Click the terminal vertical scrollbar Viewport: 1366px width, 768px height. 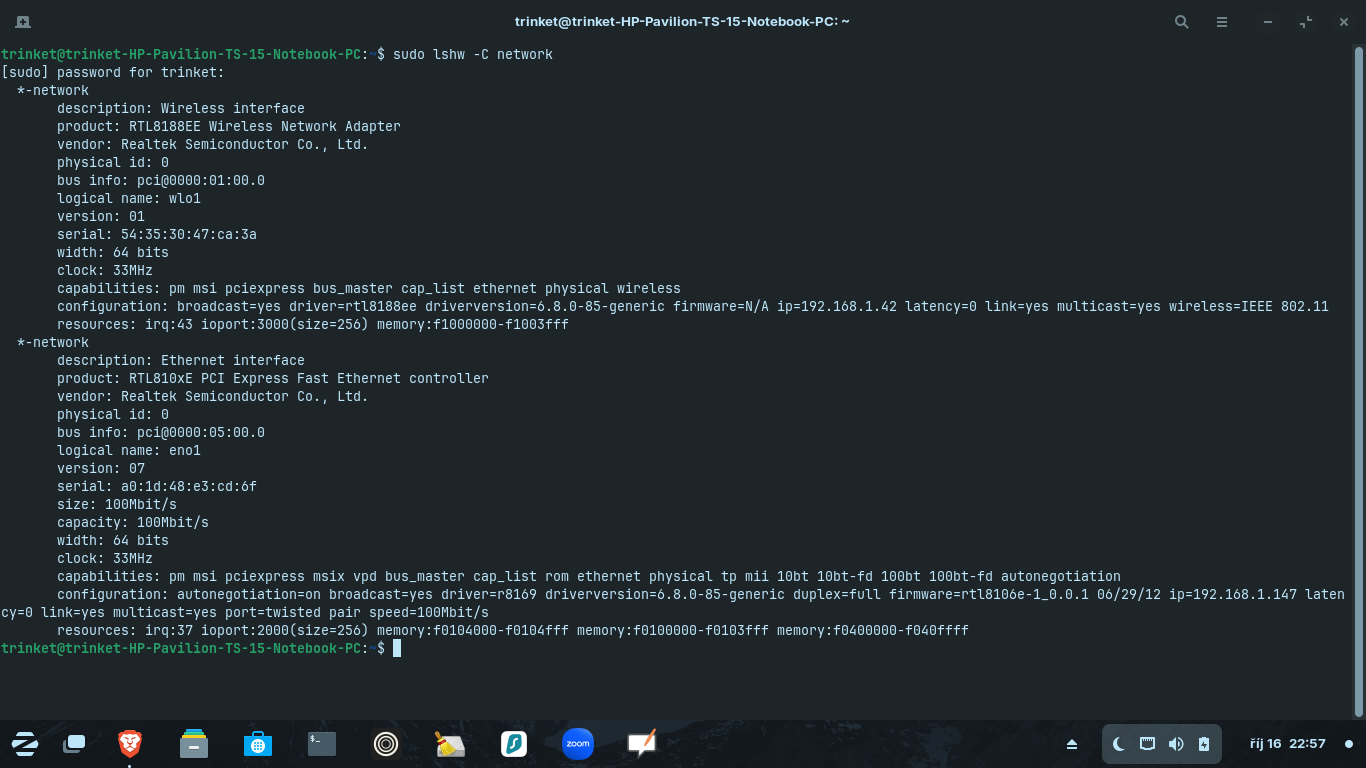1358,380
